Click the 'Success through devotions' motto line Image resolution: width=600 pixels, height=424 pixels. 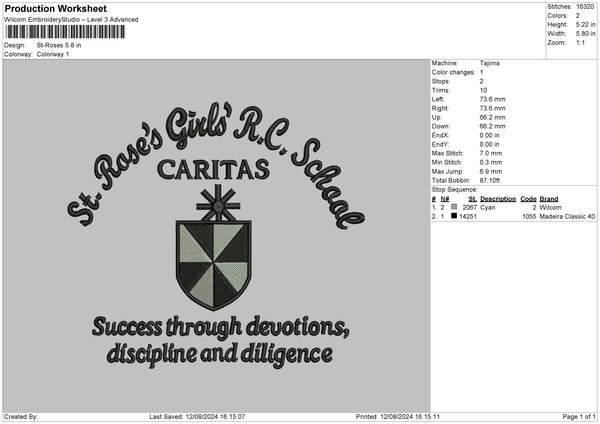click(x=221, y=328)
